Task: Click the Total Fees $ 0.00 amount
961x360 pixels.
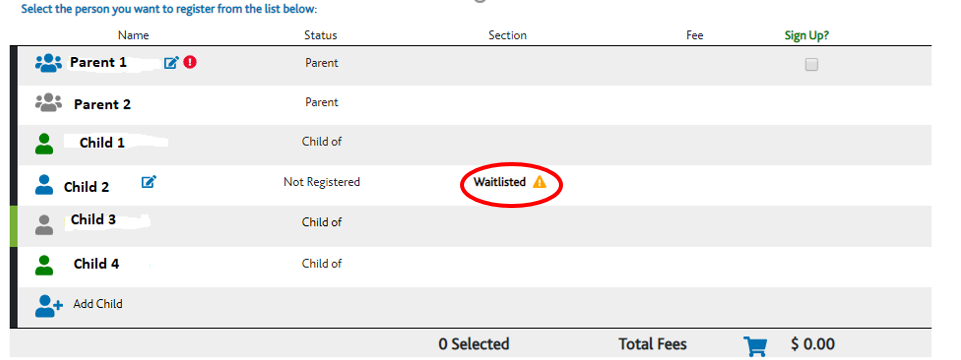Action: 813,345
